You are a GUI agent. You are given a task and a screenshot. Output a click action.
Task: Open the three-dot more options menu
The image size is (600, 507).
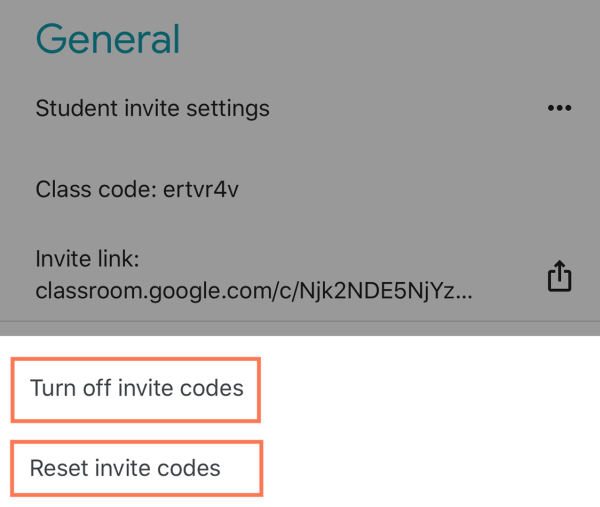pyautogui.click(x=559, y=108)
